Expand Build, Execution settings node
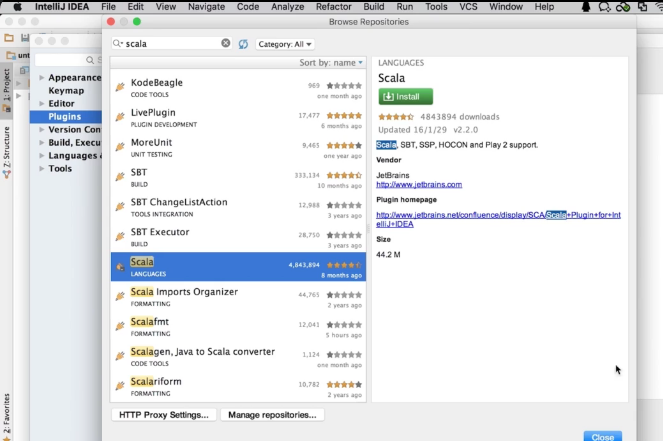The height and width of the screenshot is (441, 663). coord(41,142)
